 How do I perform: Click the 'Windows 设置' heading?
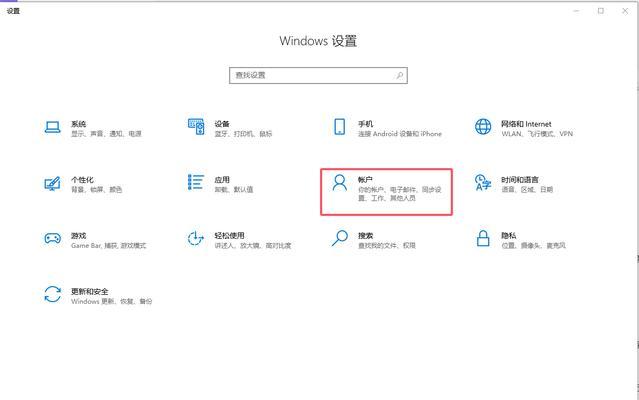pos(318,41)
